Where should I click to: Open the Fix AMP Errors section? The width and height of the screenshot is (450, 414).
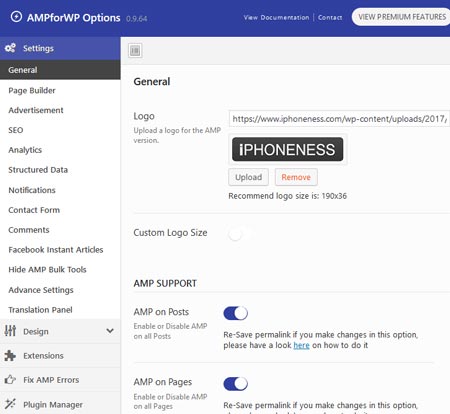[60, 380]
